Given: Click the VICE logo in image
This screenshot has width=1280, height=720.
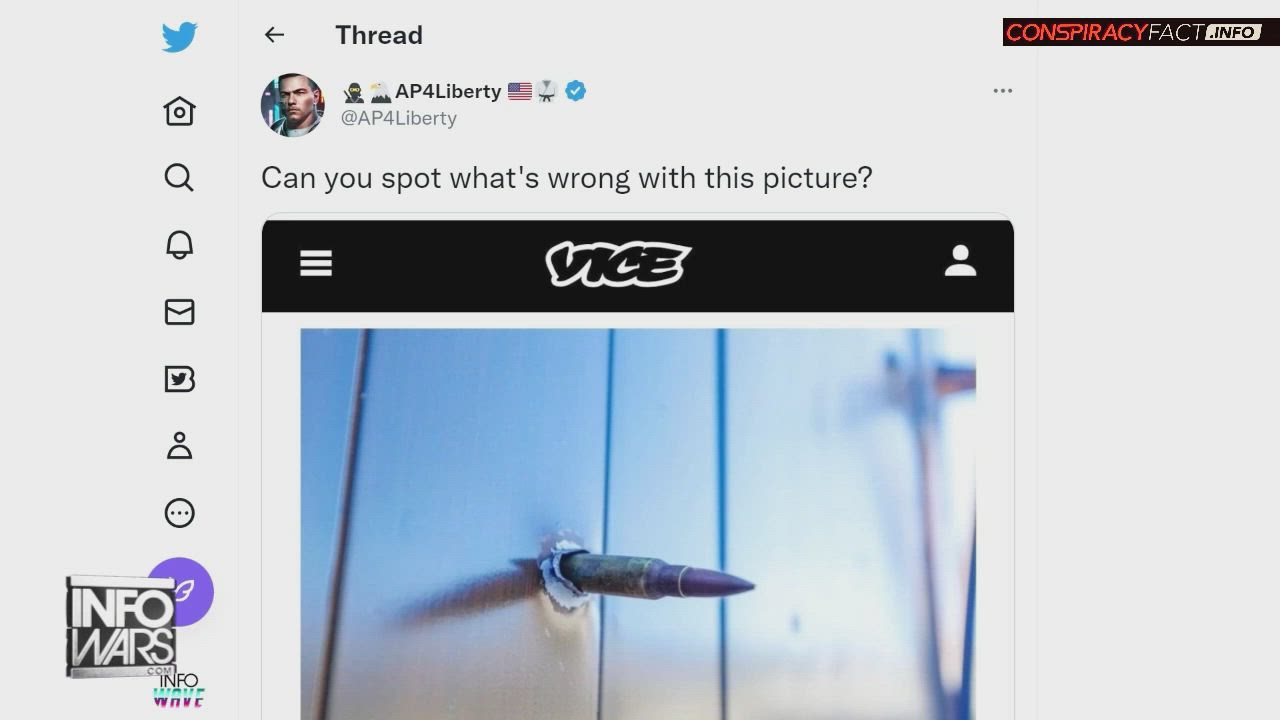Looking at the screenshot, I should tap(618, 264).
